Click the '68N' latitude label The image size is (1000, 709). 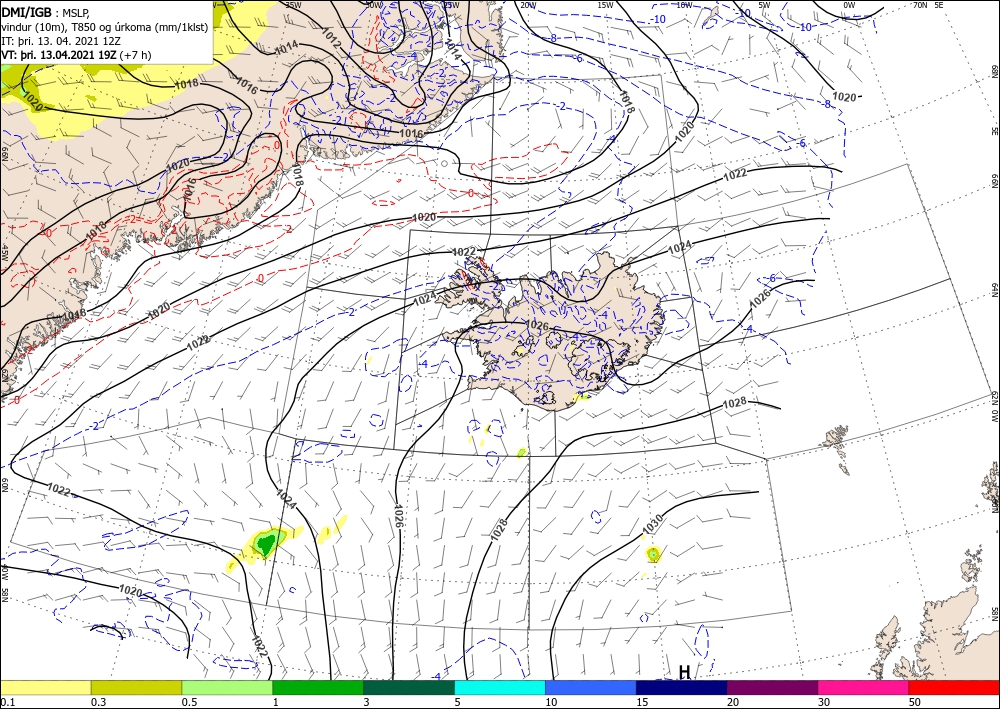pyautogui.click(x=994, y=71)
